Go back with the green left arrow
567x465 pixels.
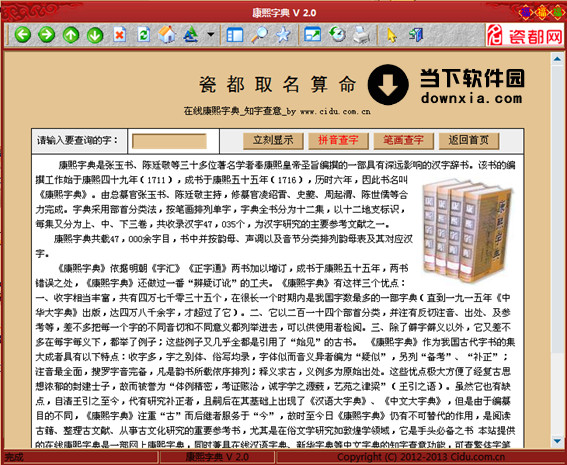coord(23,35)
